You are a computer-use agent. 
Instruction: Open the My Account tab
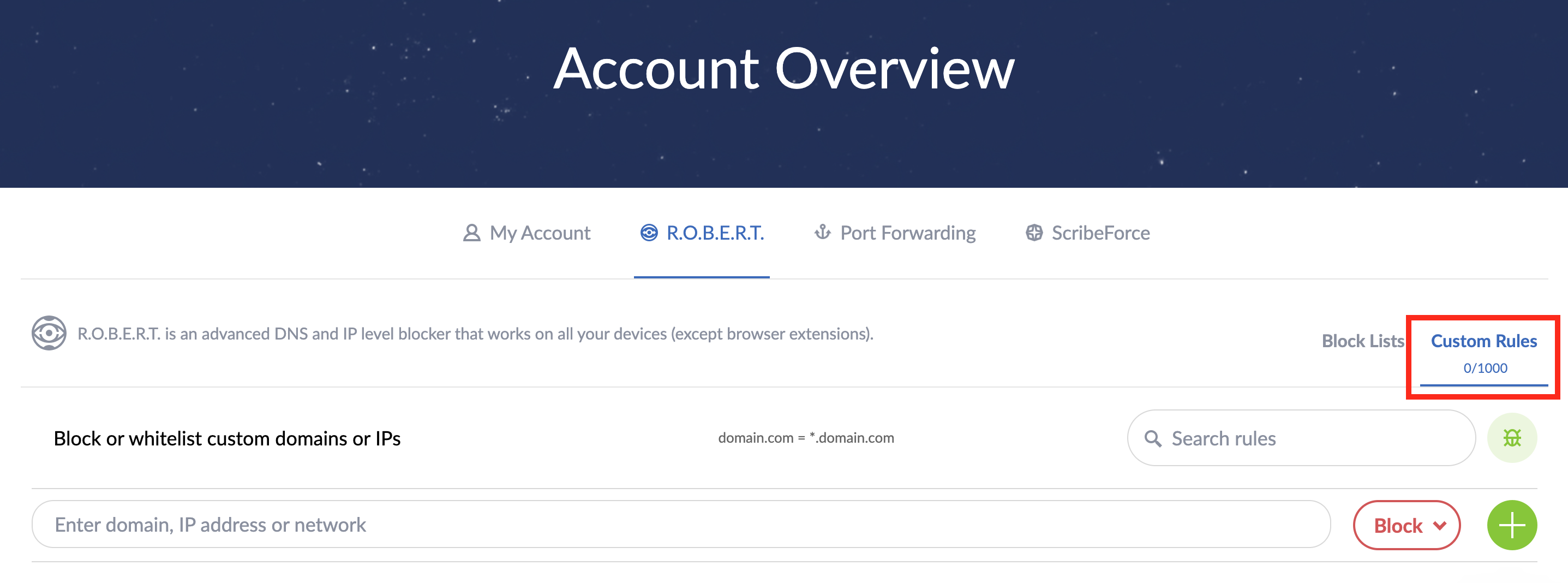point(539,233)
